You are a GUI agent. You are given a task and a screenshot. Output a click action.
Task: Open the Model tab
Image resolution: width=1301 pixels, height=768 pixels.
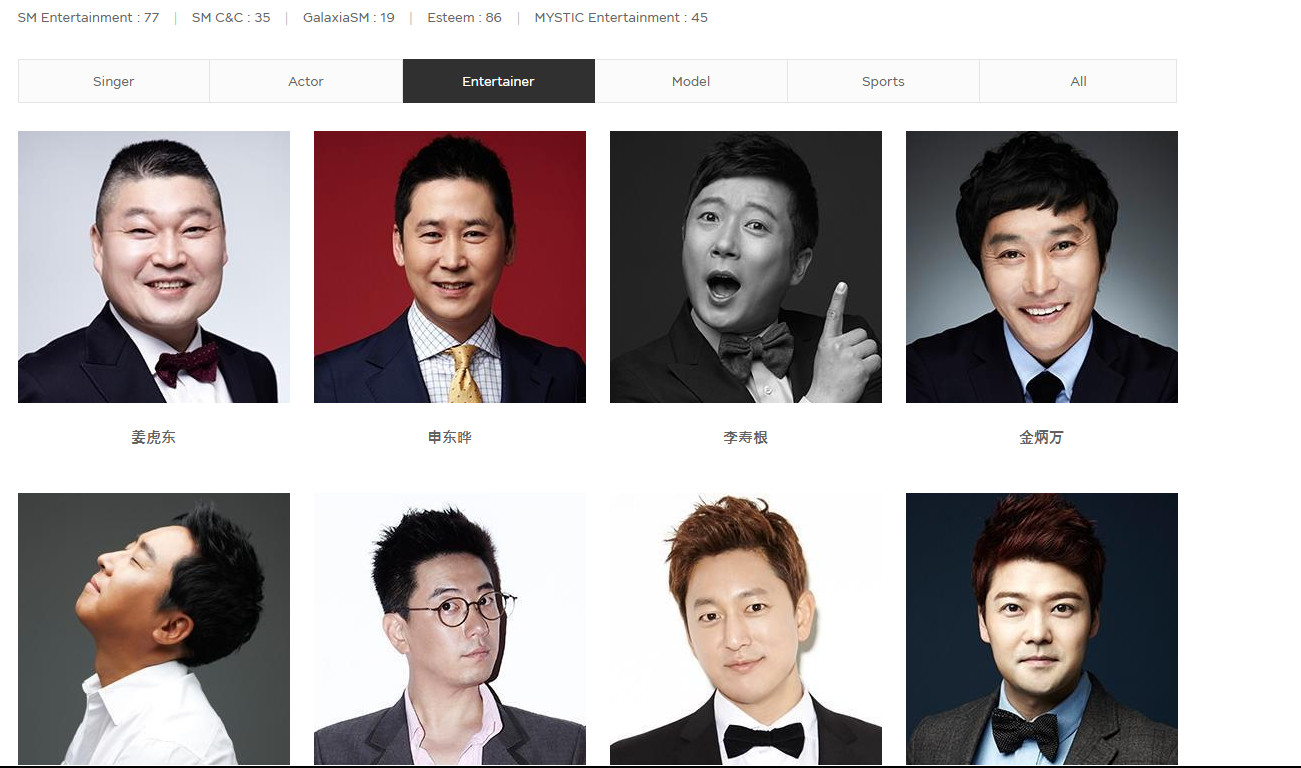point(691,81)
